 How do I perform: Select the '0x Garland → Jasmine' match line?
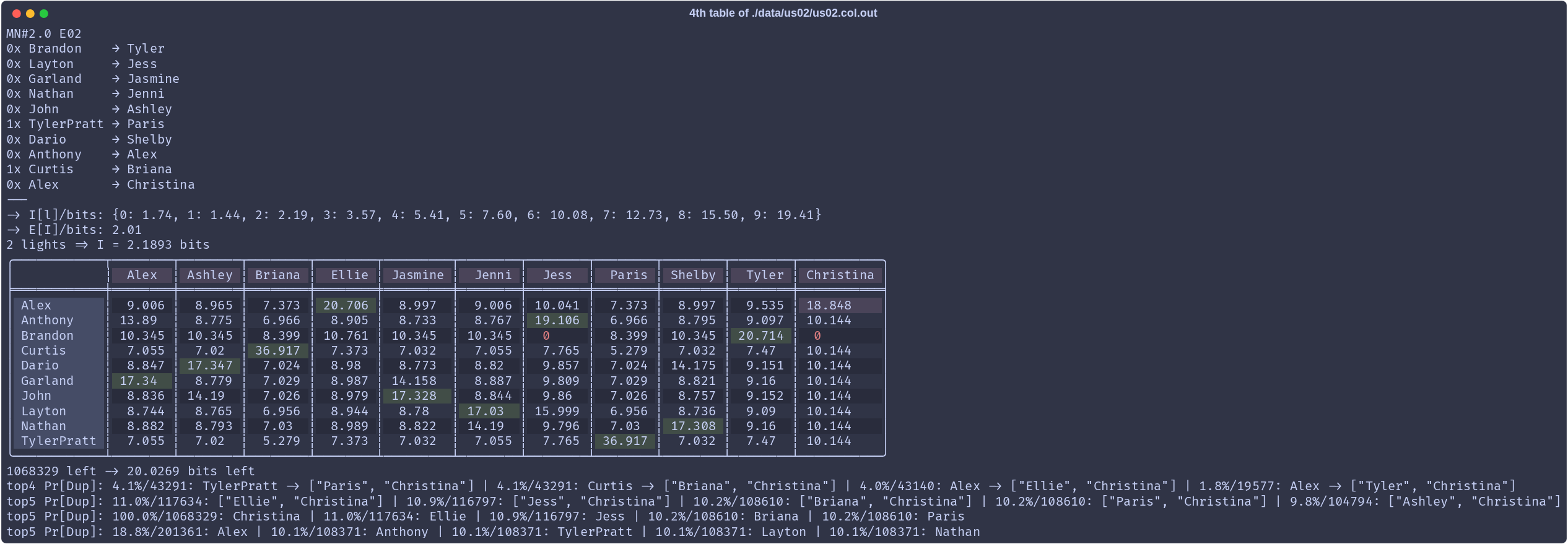point(93,79)
